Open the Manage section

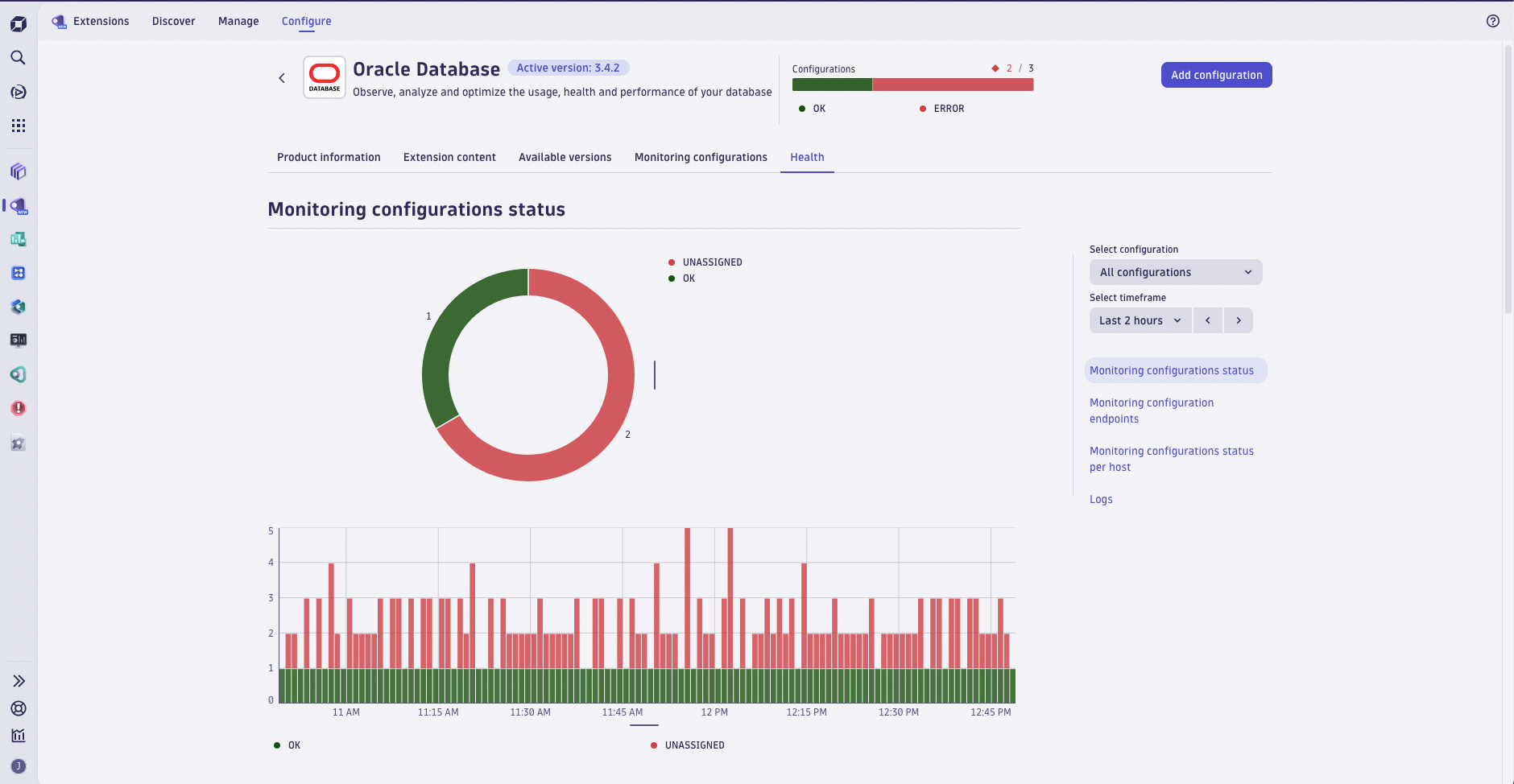[238, 22]
